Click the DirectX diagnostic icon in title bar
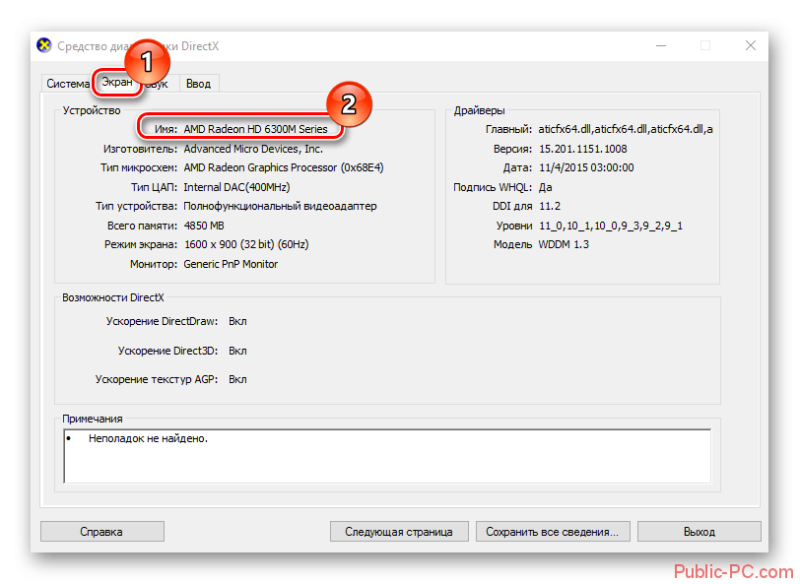Image resolution: width=800 pixels, height=584 pixels. 44,45
